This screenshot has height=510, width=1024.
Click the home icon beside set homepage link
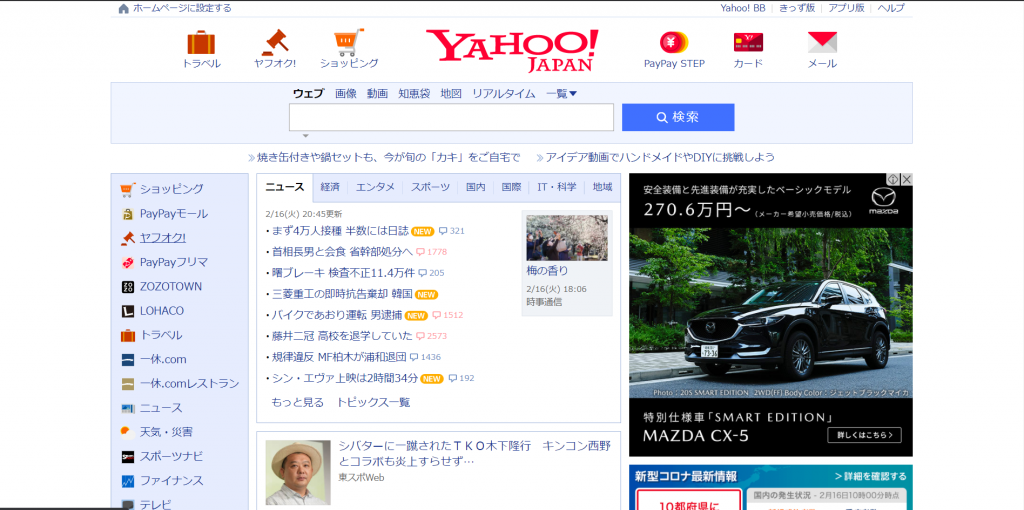pos(123,8)
